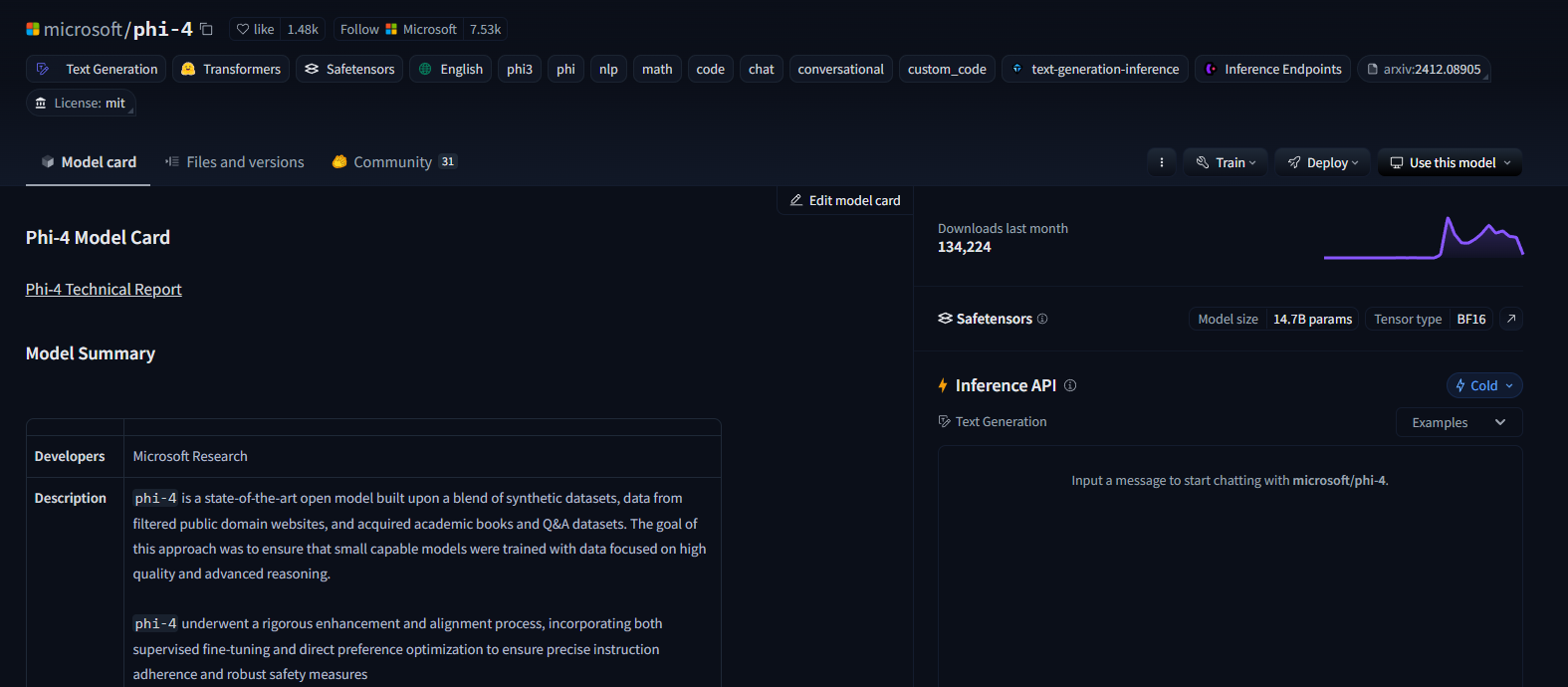Open the Phi-4 Technical Report link
The height and width of the screenshot is (687, 1568).
tap(104, 289)
